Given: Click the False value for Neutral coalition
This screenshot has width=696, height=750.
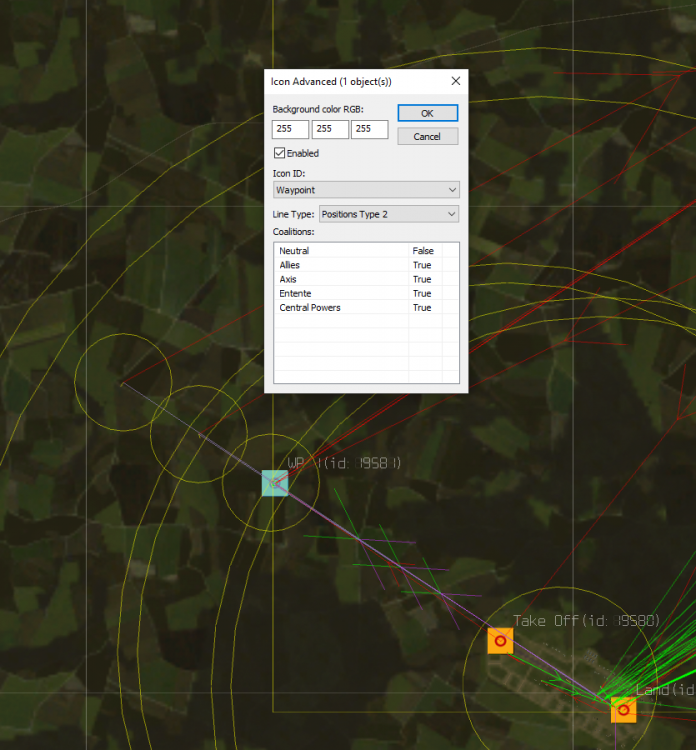Looking at the screenshot, I should [423, 251].
